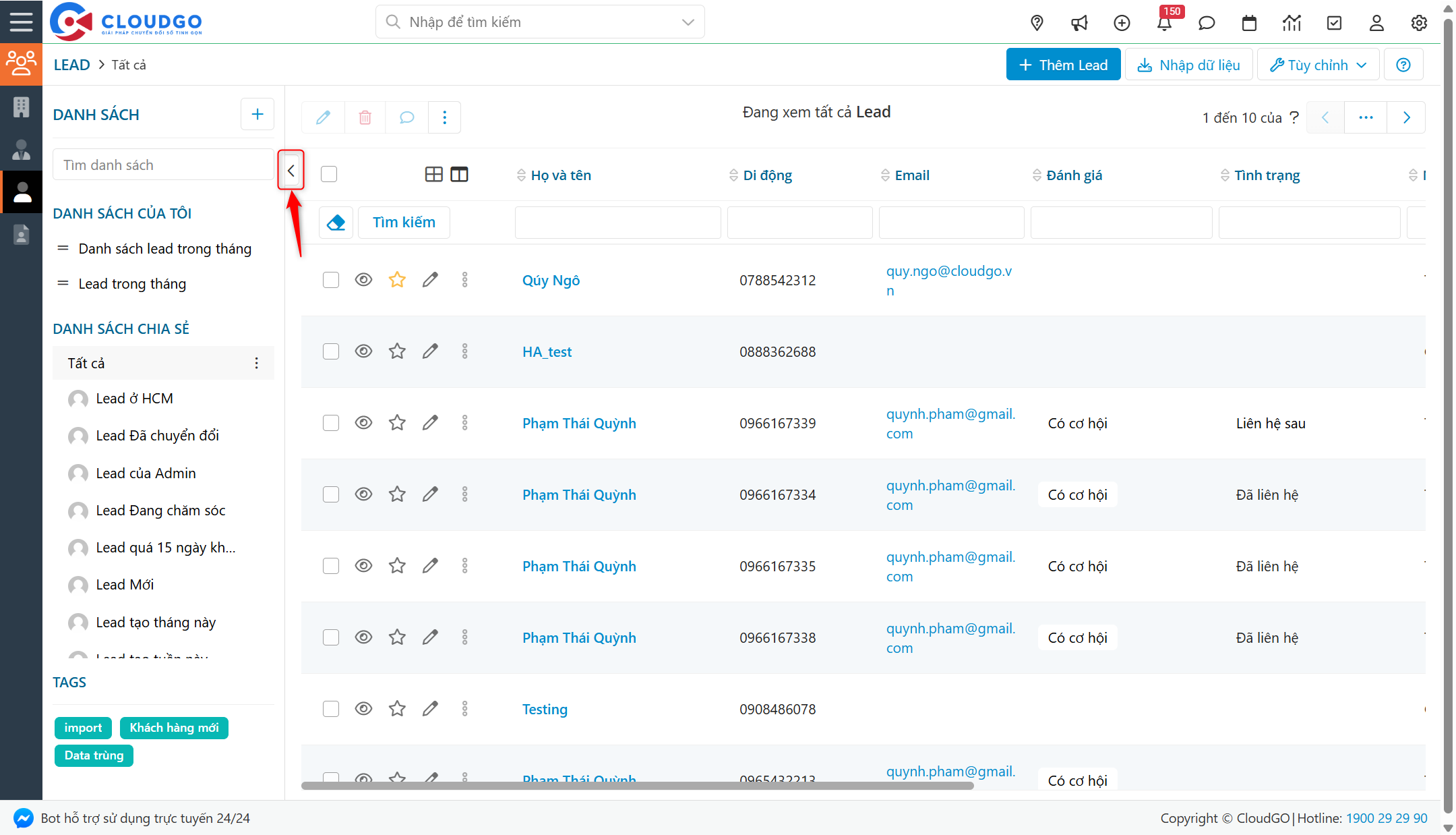Click in Tìm danh sách search field
Screen dimensions: 1456x835
pyautogui.click(x=162, y=165)
